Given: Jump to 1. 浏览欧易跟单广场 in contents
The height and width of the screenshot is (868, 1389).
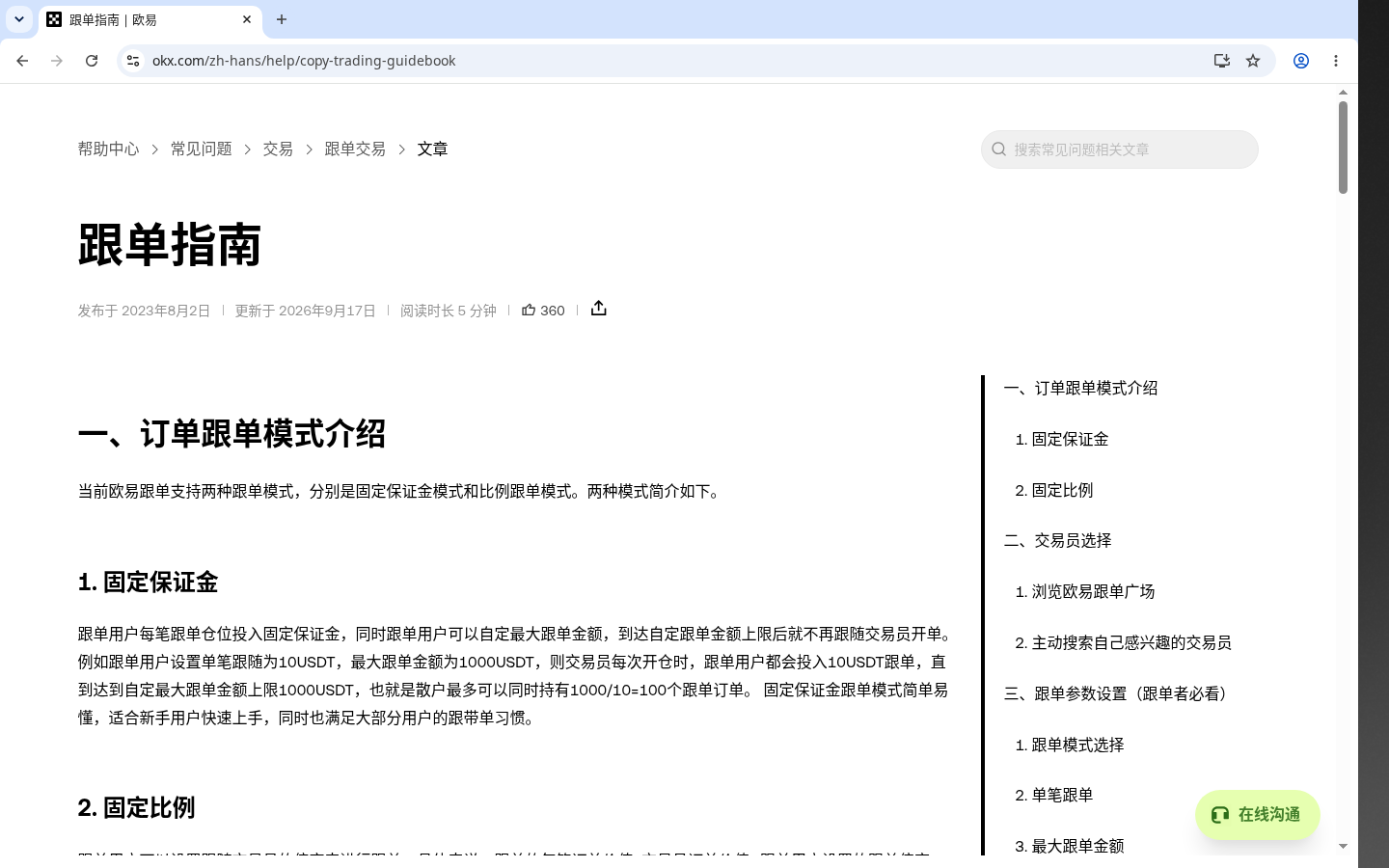Looking at the screenshot, I should tap(1084, 591).
